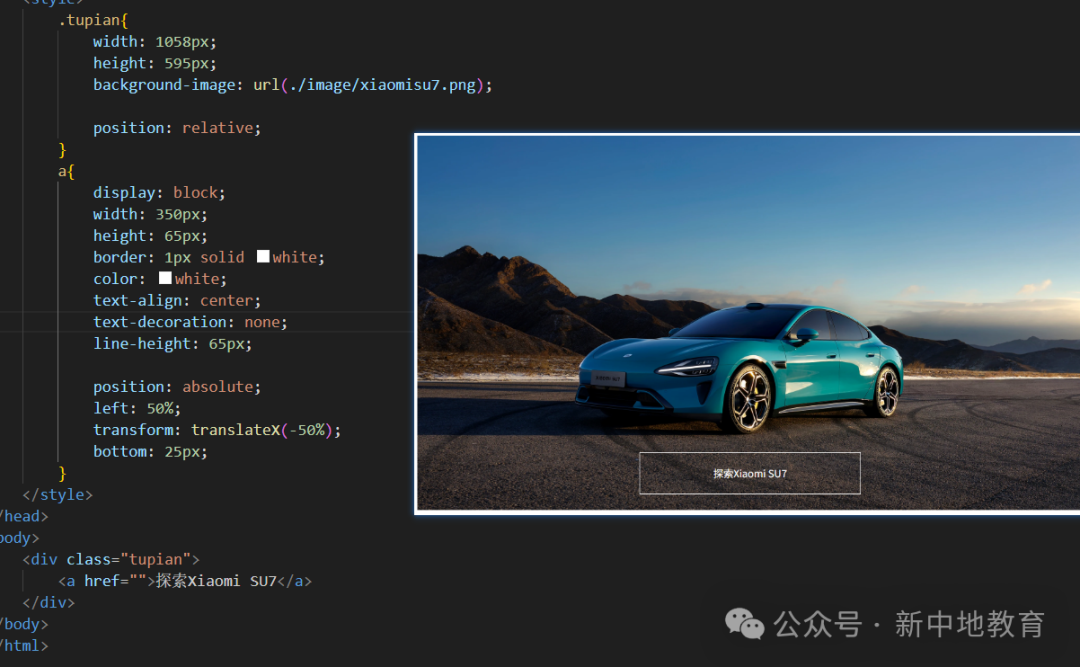The width and height of the screenshot is (1080, 667).
Task: Click the left: 50% declaration
Action: coord(137,408)
